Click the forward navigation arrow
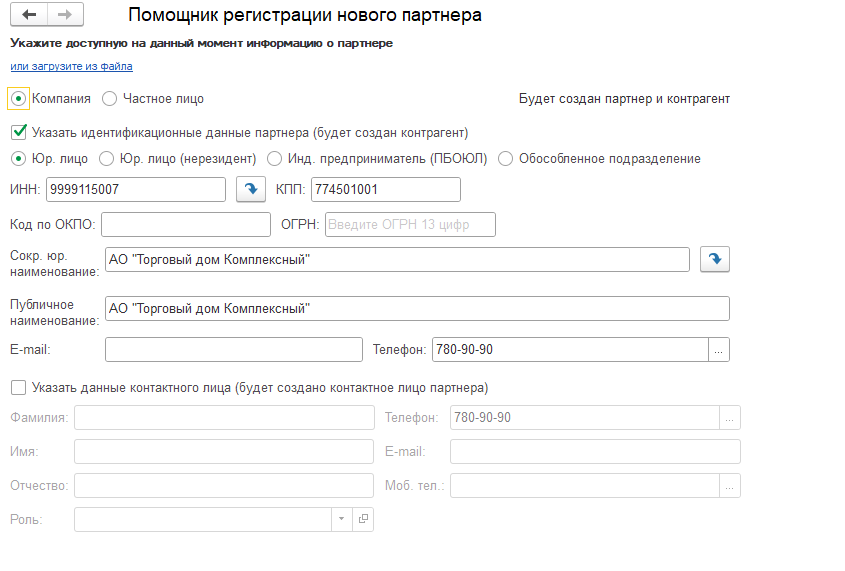This screenshot has height=571, width=845. click(x=65, y=15)
